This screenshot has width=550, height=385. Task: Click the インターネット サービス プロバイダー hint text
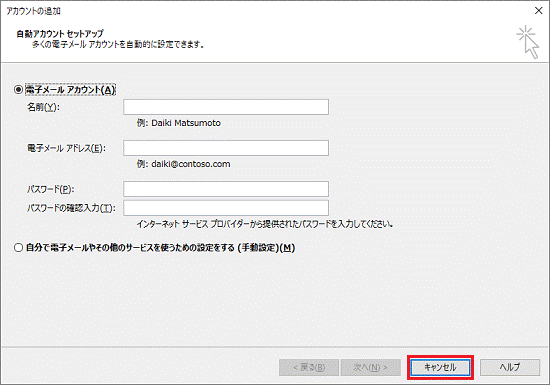(x=265, y=224)
